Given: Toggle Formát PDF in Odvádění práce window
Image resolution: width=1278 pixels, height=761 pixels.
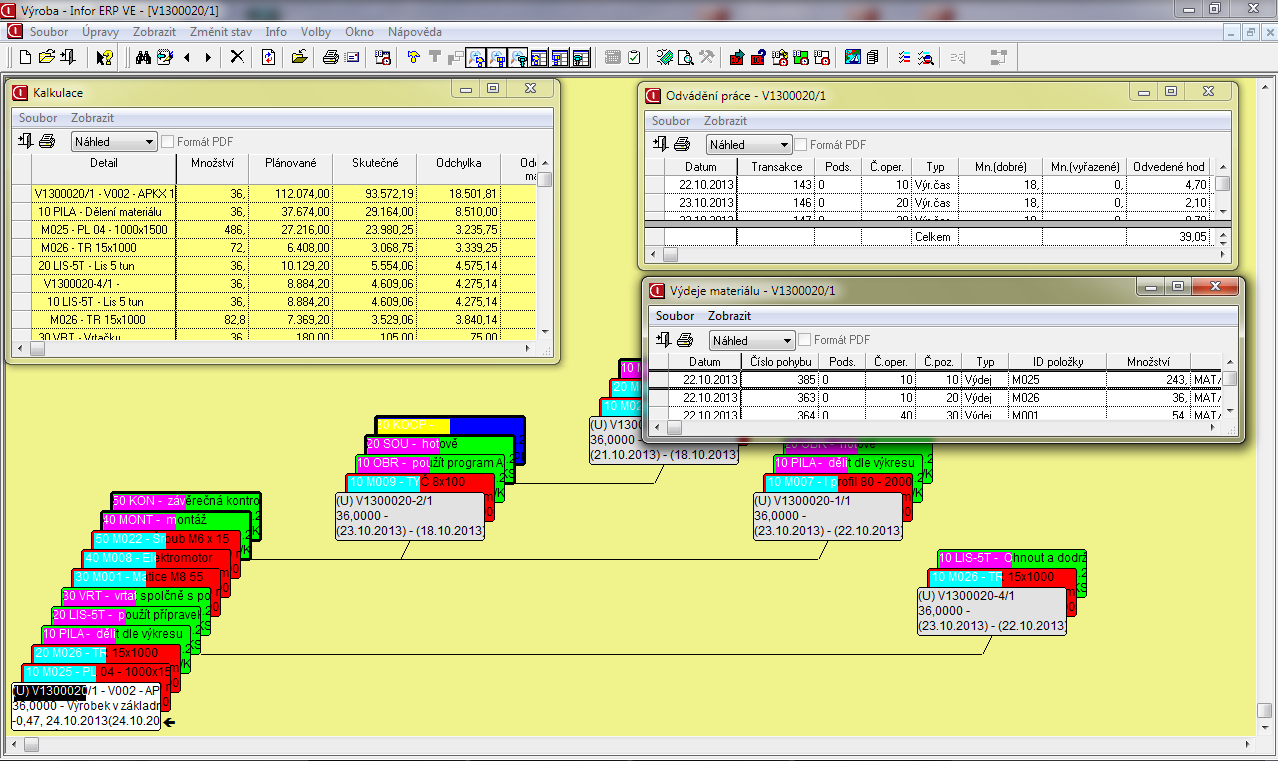Looking at the screenshot, I should tap(801, 145).
